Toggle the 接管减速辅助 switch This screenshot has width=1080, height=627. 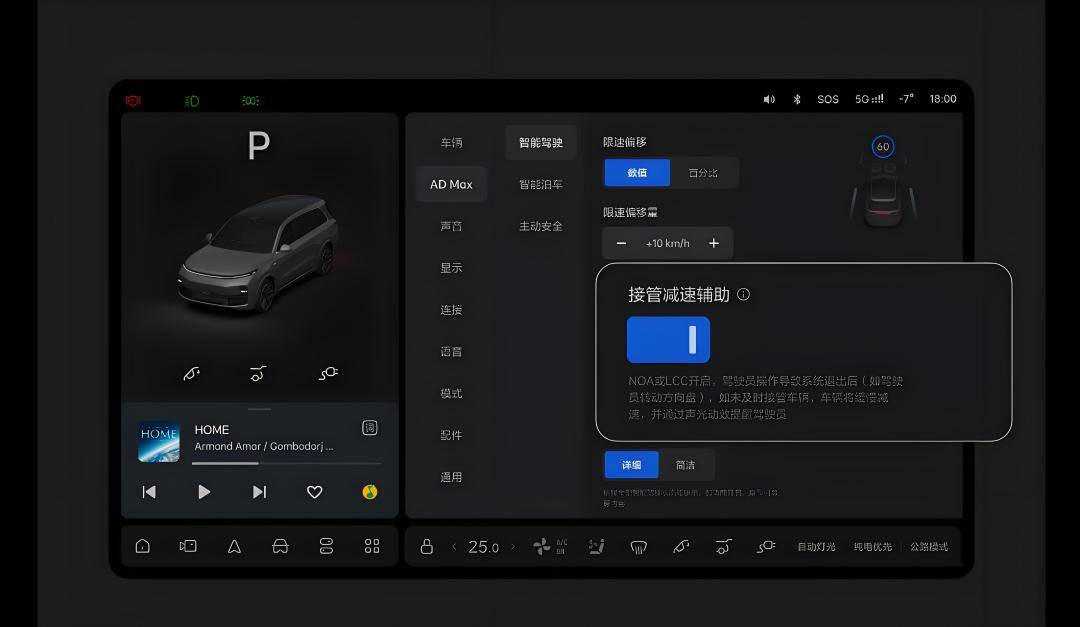(668, 340)
